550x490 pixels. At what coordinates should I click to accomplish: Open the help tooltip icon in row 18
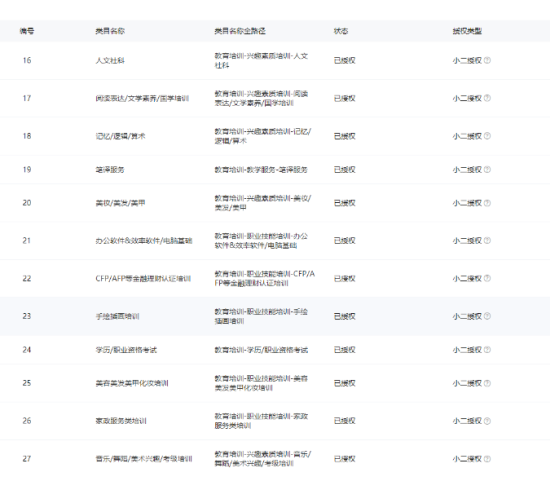coord(487,136)
